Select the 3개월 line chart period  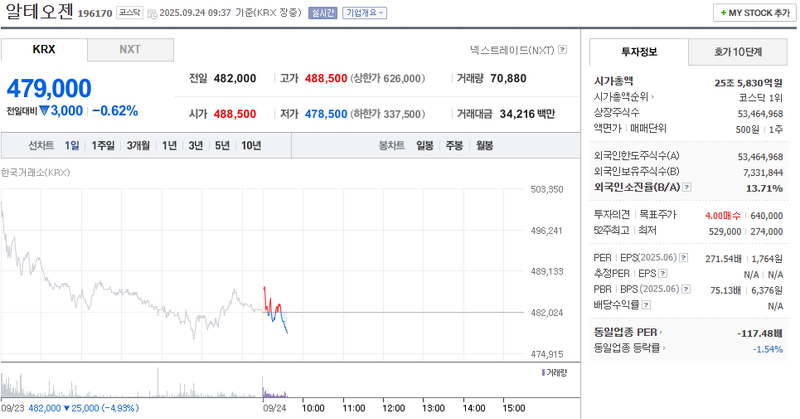click(138, 145)
